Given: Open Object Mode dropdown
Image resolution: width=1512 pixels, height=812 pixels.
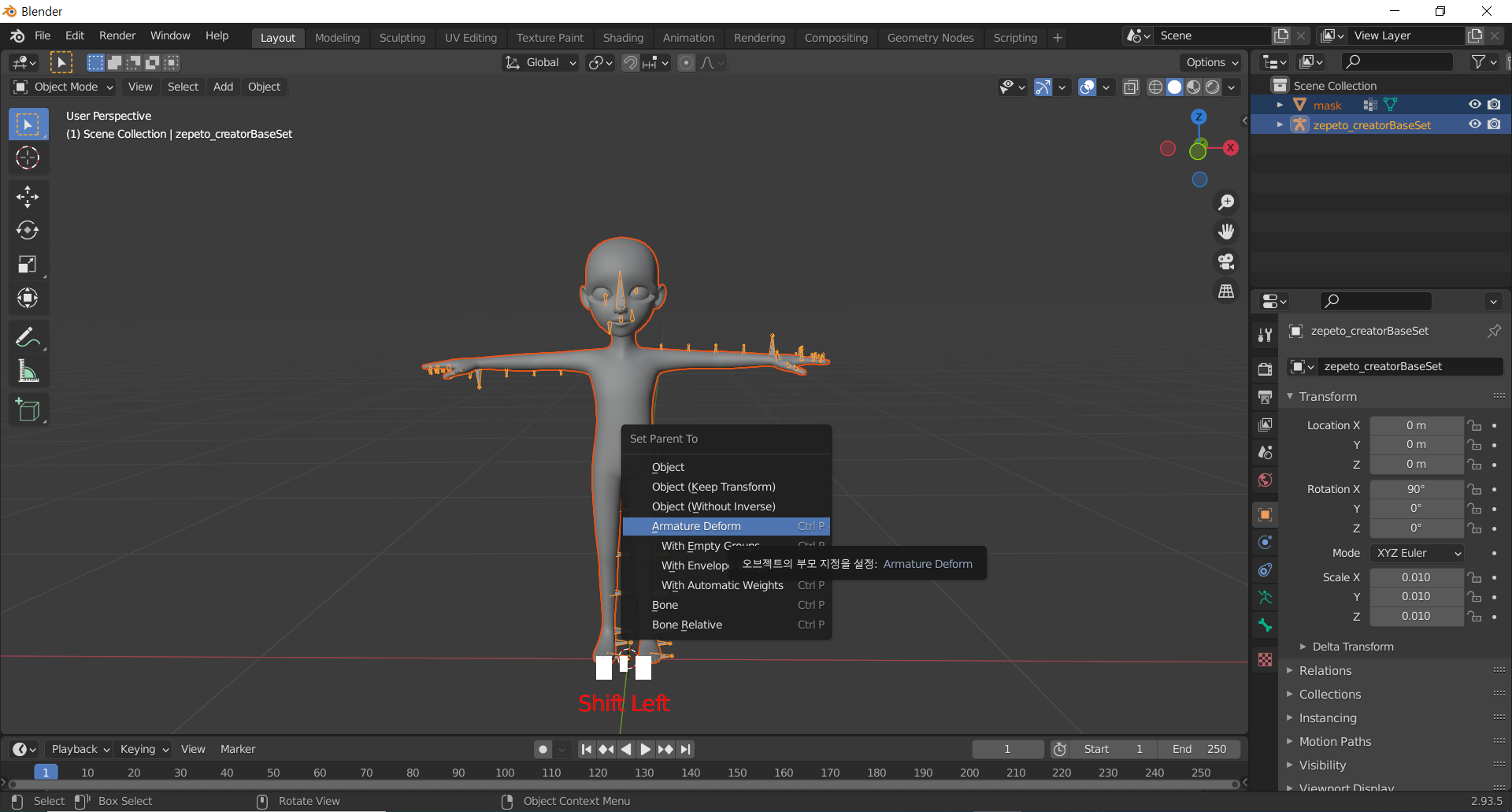Looking at the screenshot, I should 64,87.
